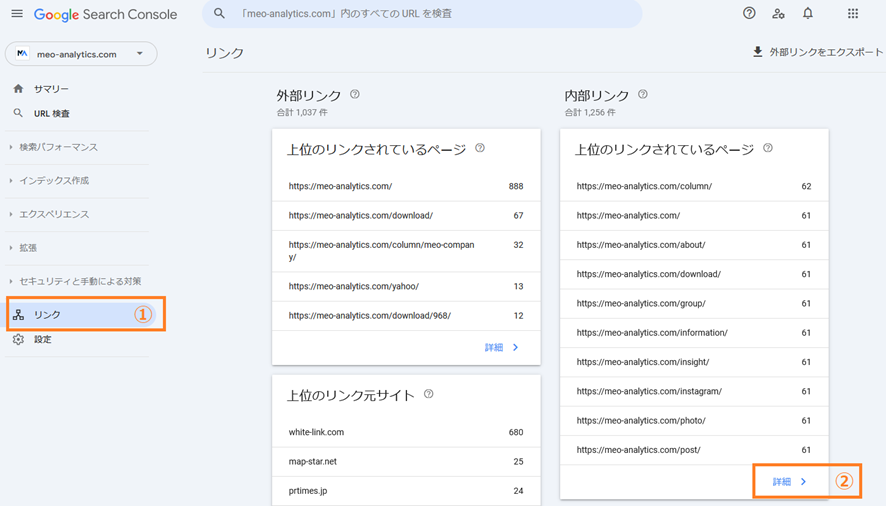
Task: Select internal row https://meo-analytics.com/column/
Action: point(694,186)
